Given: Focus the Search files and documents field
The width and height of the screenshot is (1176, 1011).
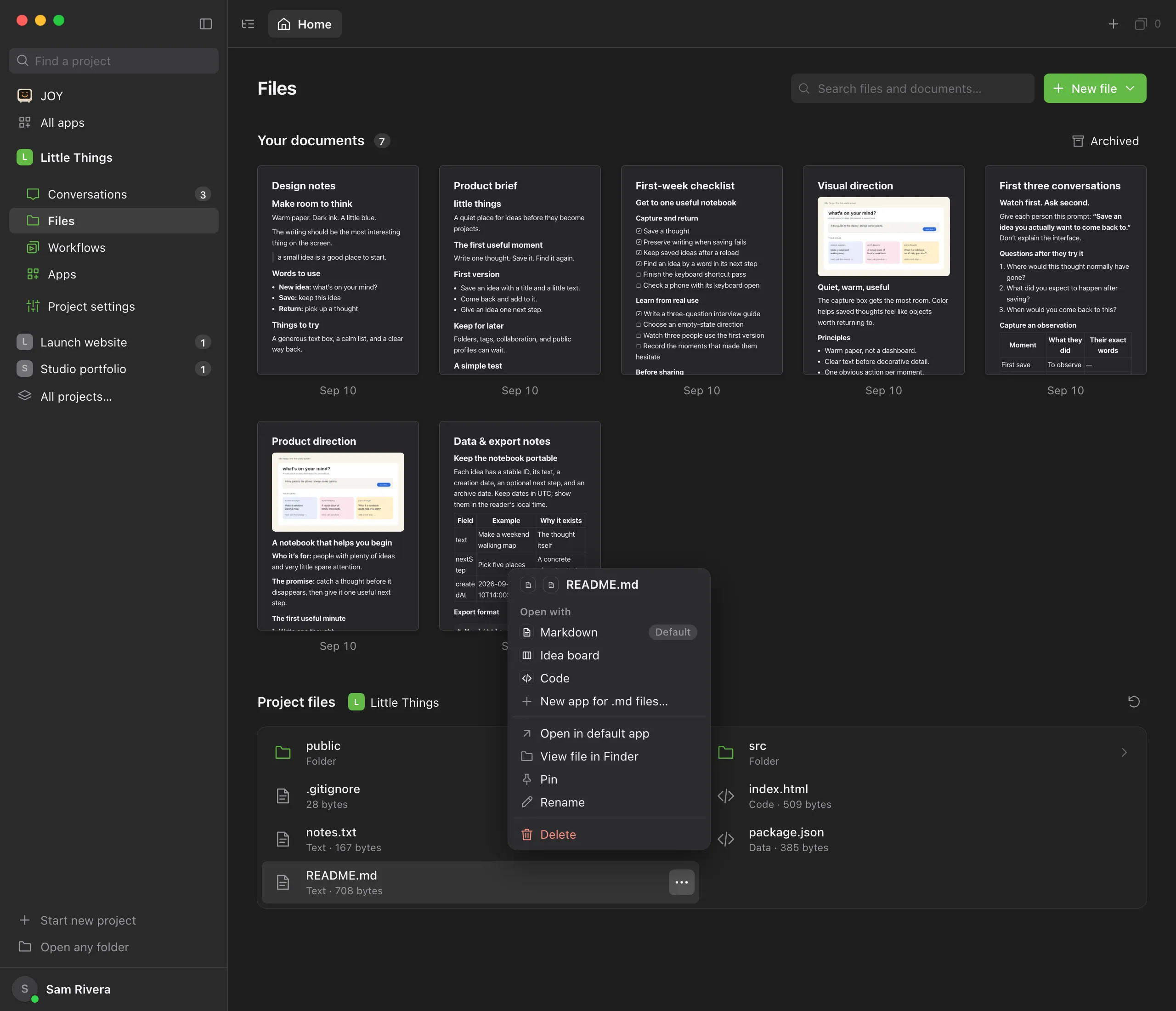Looking at the screenshot, I should click(912, 89).
